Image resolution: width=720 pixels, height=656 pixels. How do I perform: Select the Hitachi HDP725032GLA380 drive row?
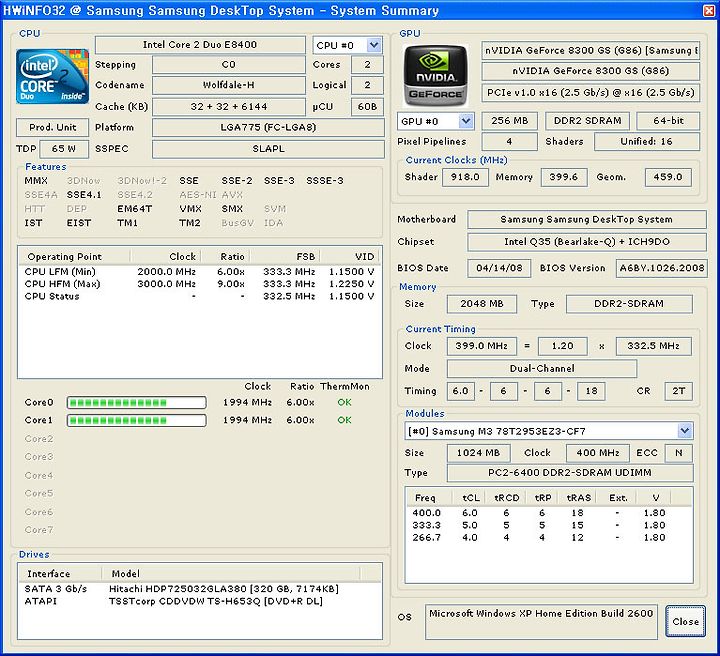[199, 589]
